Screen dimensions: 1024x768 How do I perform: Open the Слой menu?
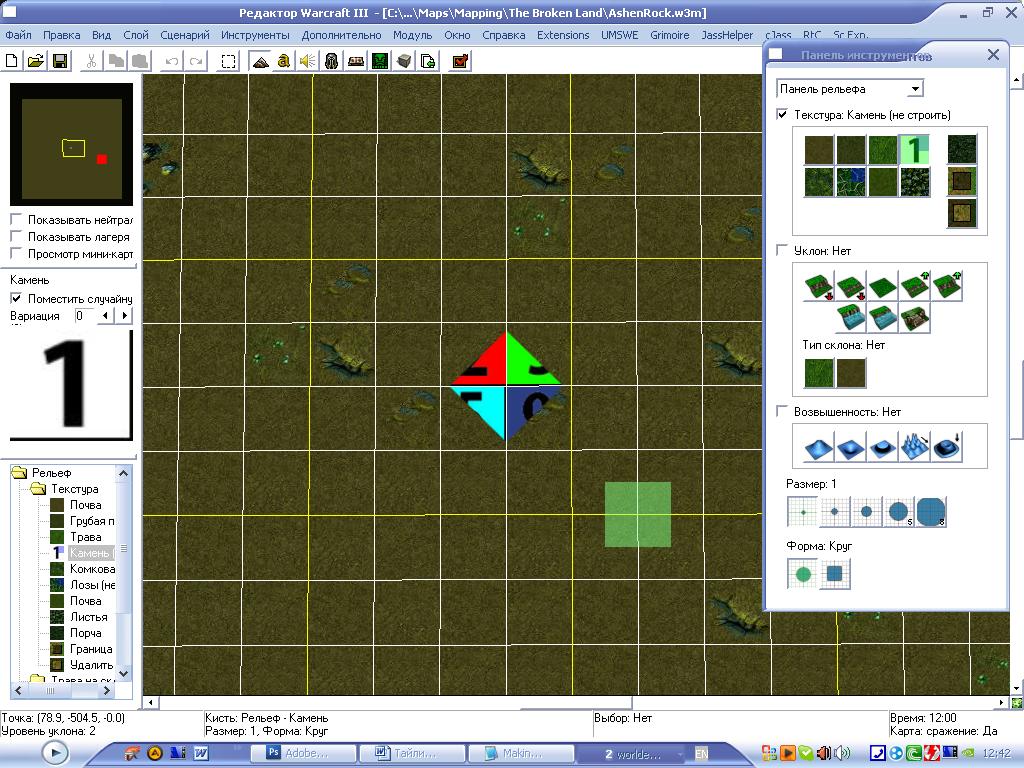pyautogui.click(x=136, y=35)
